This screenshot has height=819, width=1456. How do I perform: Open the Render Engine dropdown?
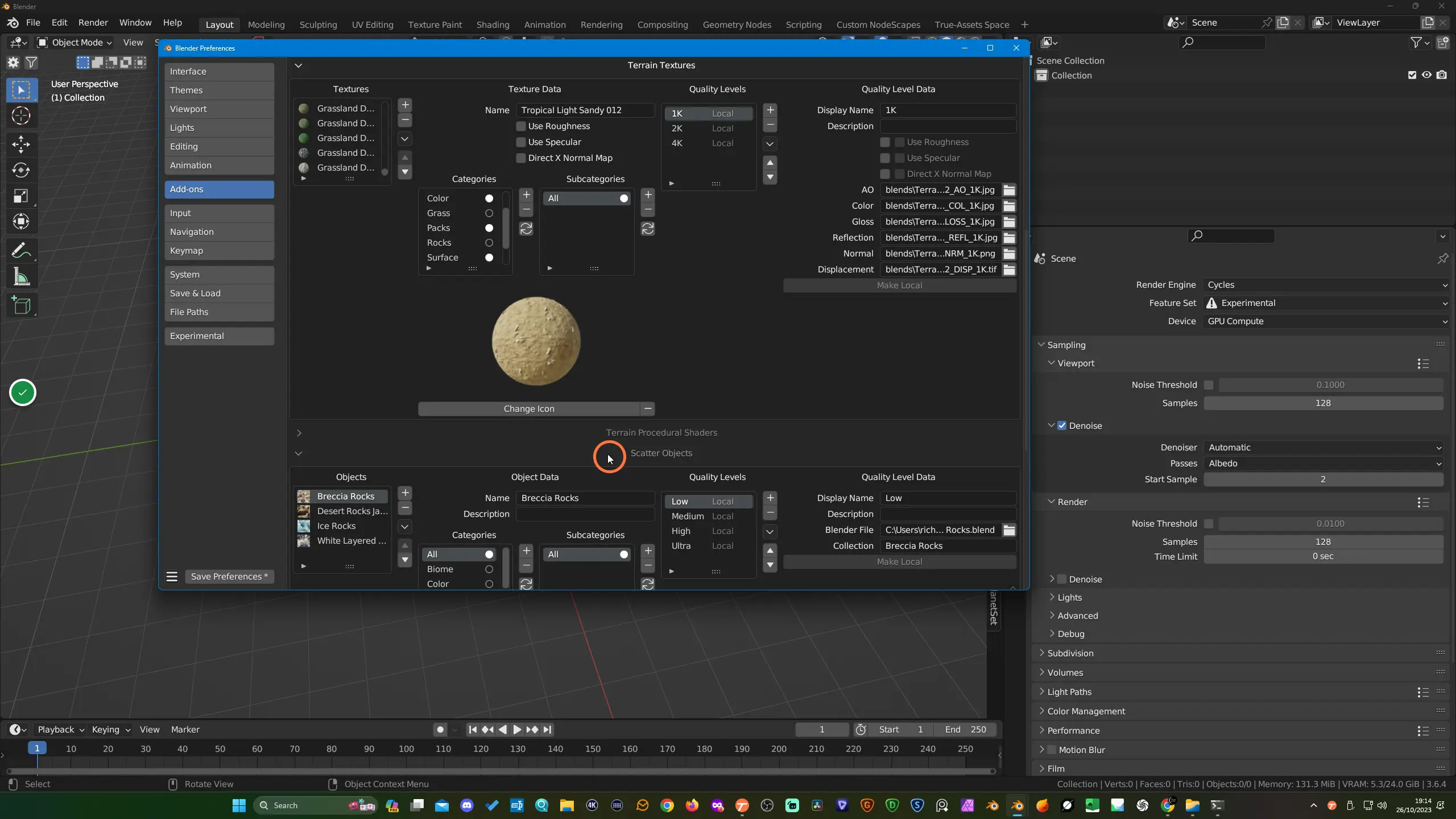point(1326,285)
